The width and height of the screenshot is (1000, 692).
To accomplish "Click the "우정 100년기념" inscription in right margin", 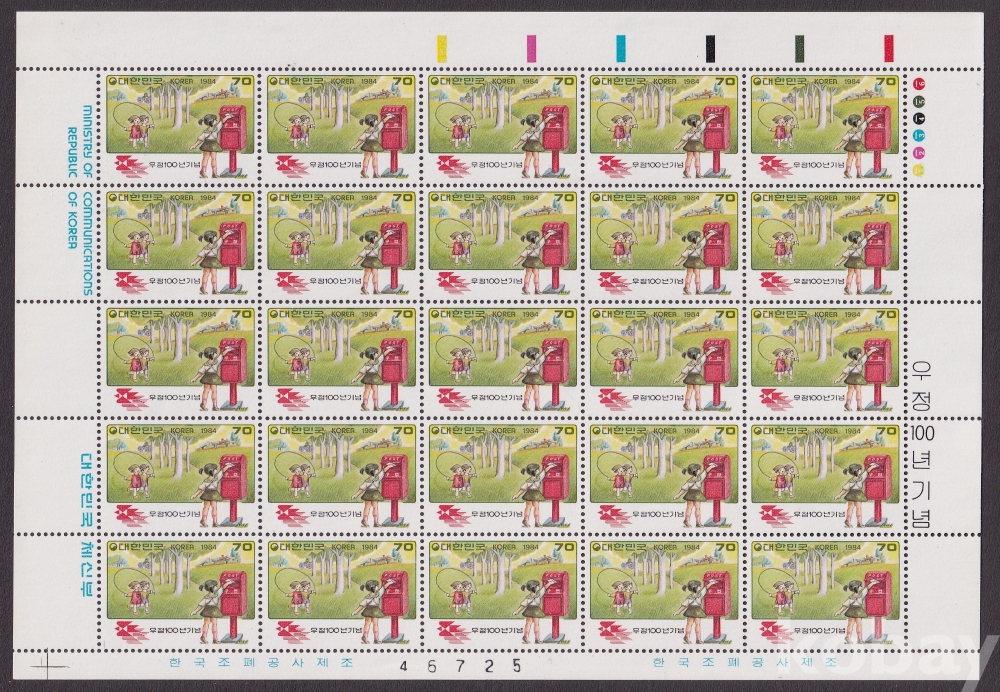I will coord(923,444).
